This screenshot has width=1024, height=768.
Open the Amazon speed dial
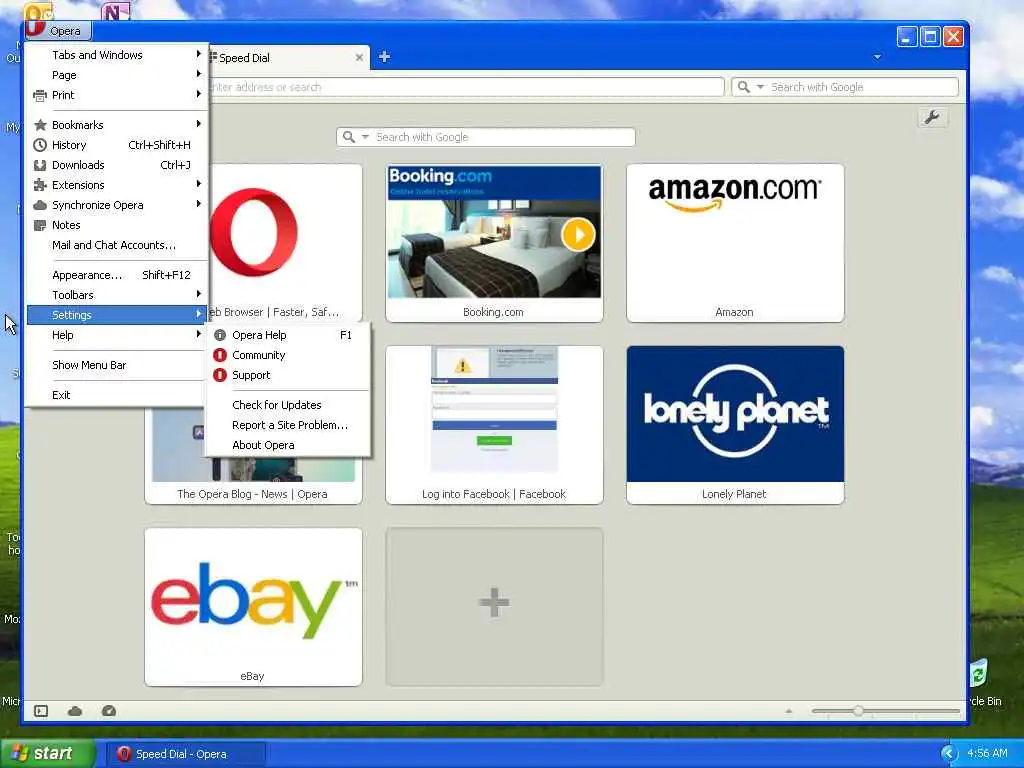coord(735,243)
